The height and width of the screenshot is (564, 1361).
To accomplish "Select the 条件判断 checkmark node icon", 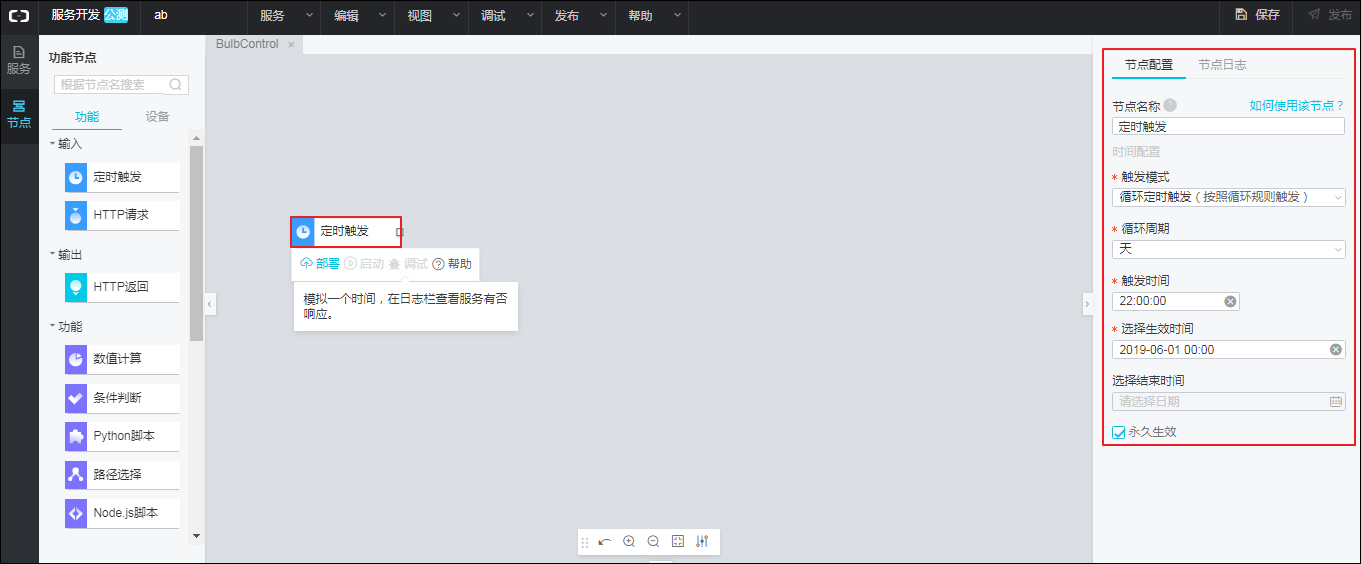I will pyautogui.click(x=77, y=398).
